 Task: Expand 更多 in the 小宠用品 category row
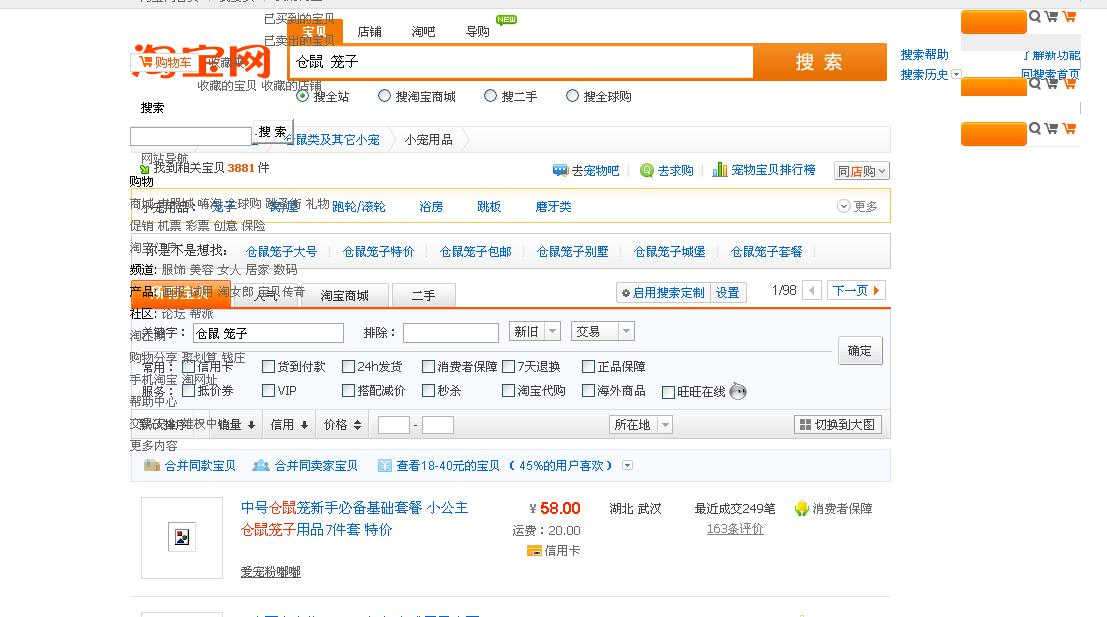point(857,206)
